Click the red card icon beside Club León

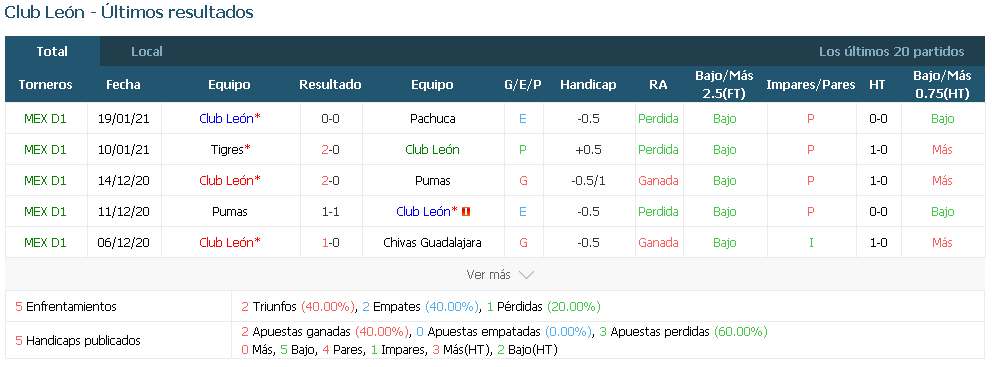coord(466,212)
